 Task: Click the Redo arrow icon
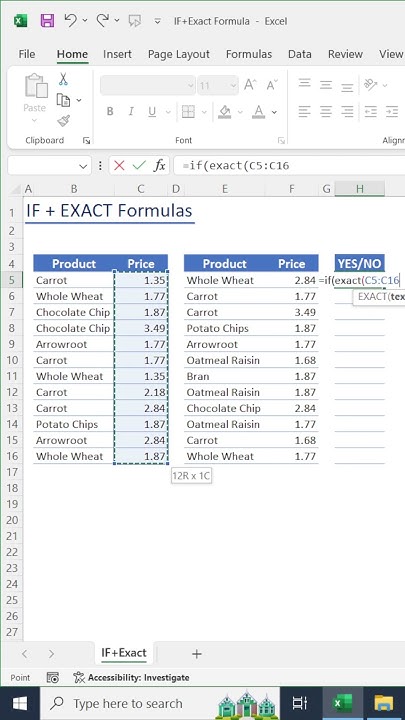pyautogui.click(x=102, y=20)
